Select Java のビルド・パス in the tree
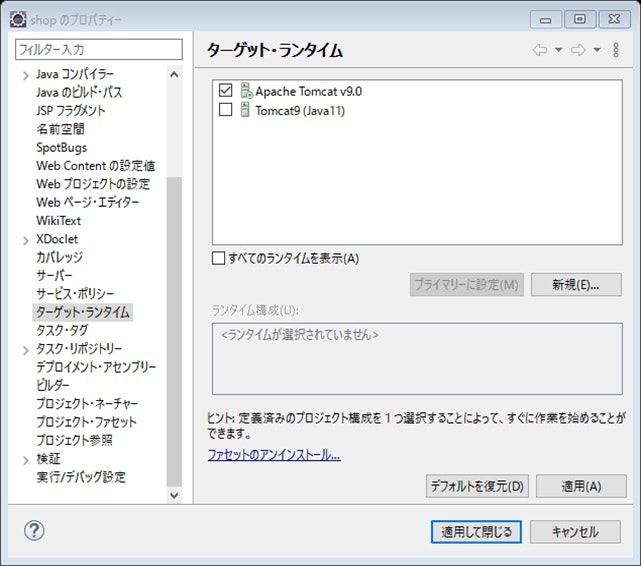This screenshot has width=641, height=566. click(x=79, y=92)
